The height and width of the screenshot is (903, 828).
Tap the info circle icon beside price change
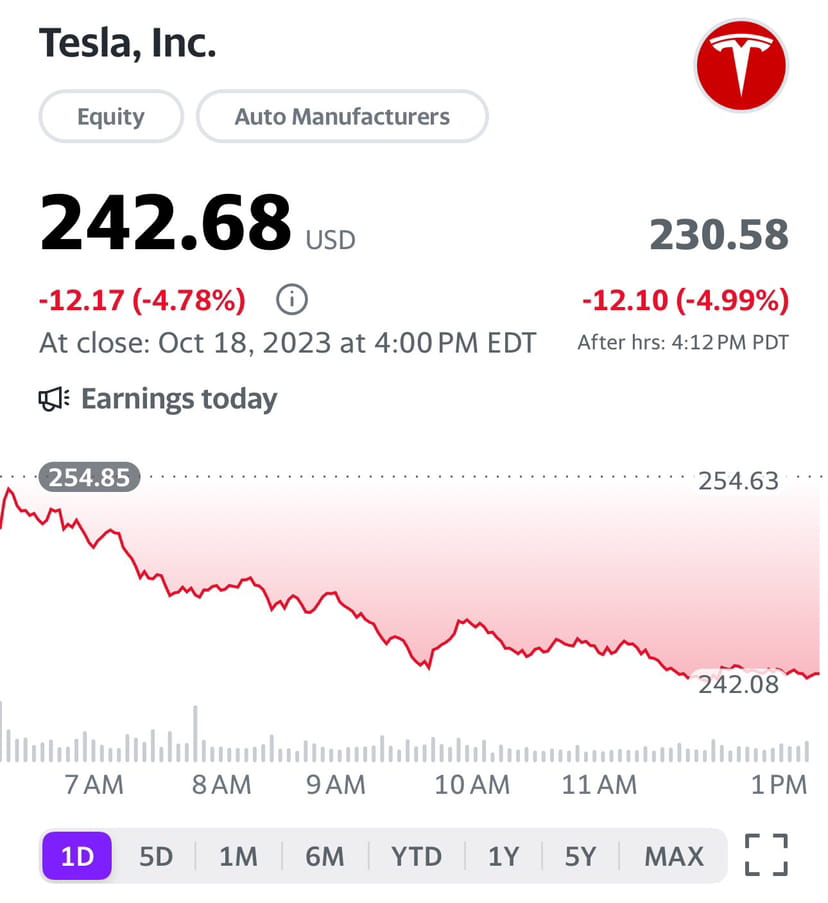tap(292, 299)
